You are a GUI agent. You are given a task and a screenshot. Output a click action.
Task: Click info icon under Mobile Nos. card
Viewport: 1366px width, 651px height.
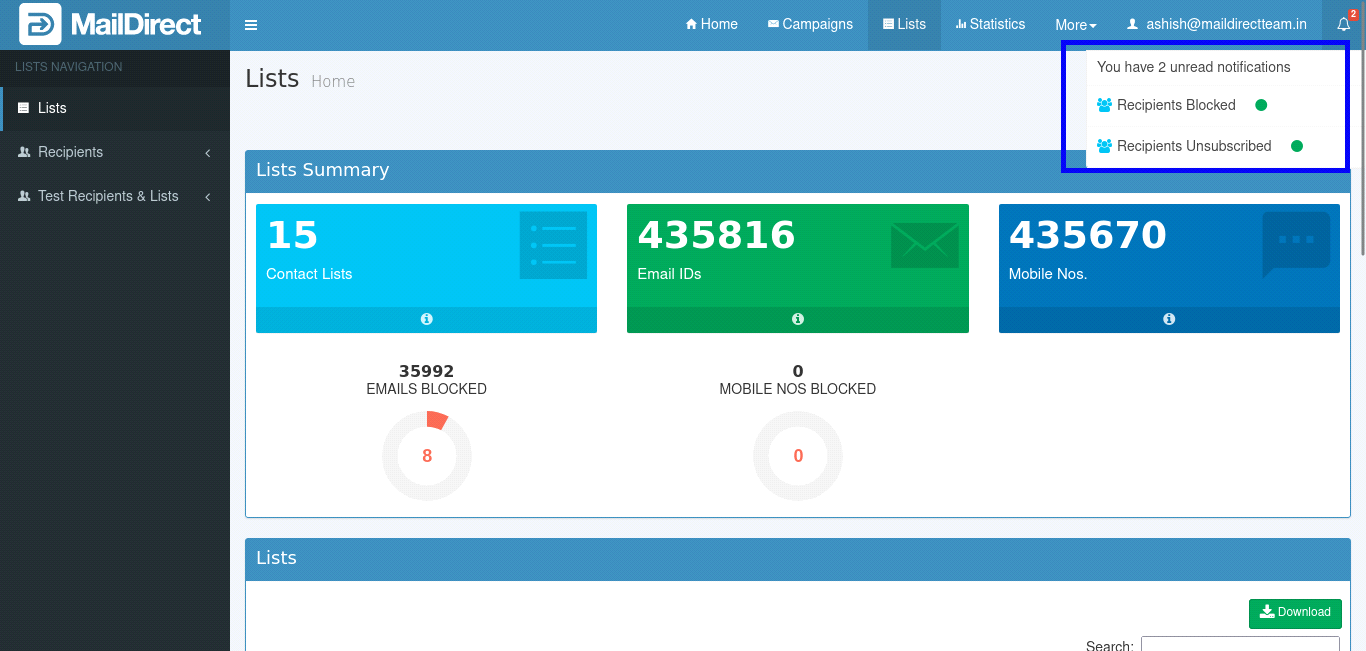(x=1168, y=319)
